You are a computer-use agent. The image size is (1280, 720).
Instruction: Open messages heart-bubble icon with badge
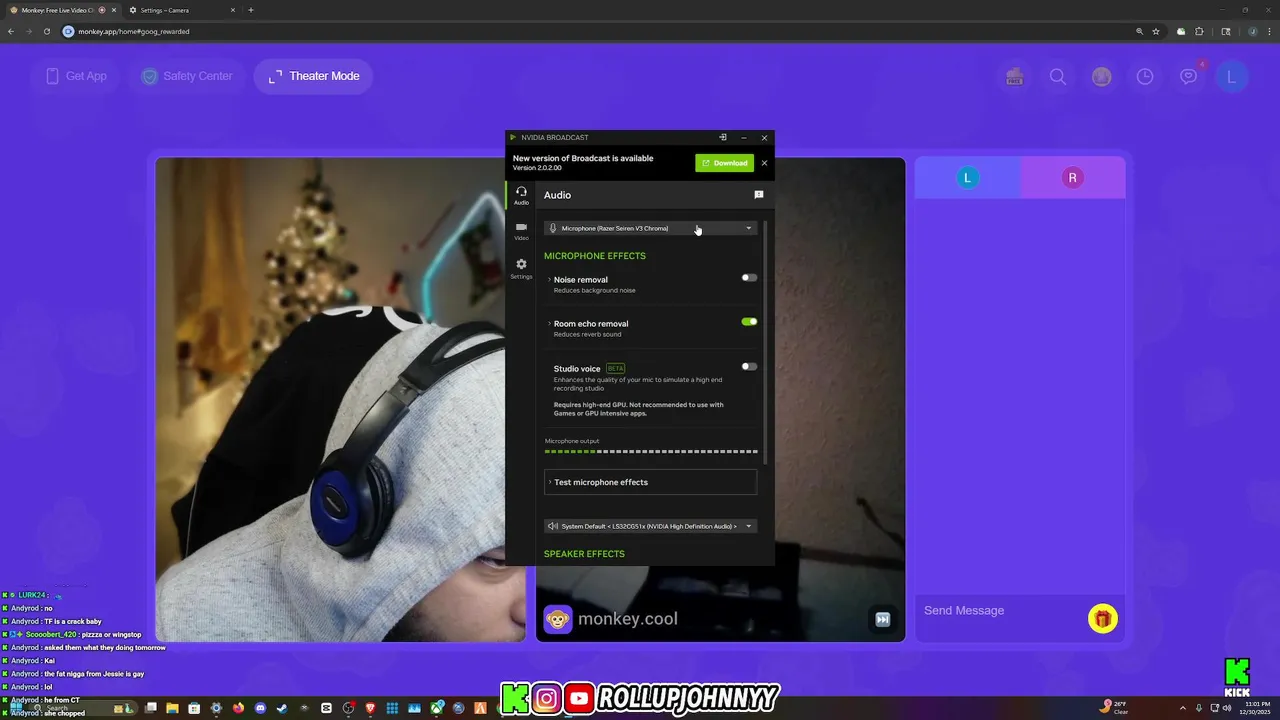click(x=1189, y=76)
